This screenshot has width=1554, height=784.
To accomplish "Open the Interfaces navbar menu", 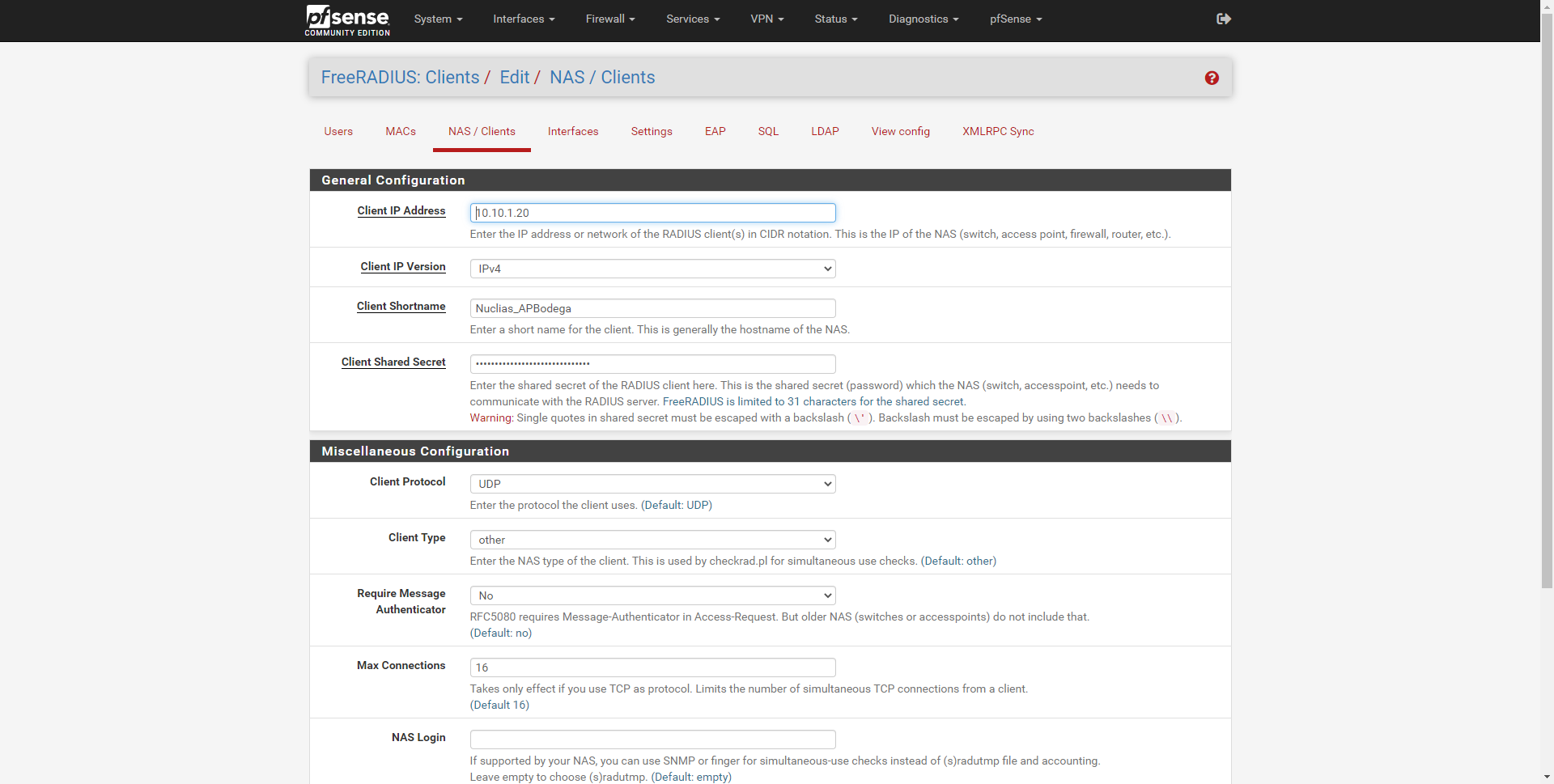I will pyautogui.click(x=524, y=19).
